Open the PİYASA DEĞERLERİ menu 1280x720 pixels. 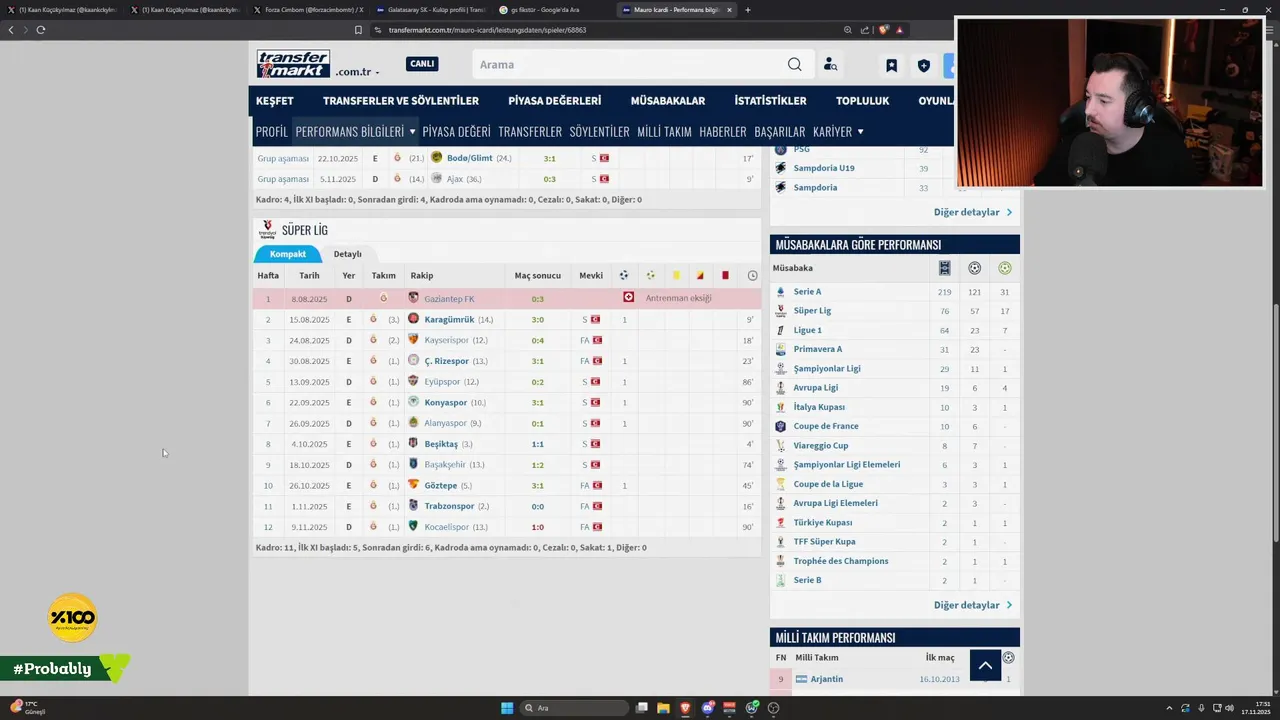pyautogui.click(x=555, y=101)
